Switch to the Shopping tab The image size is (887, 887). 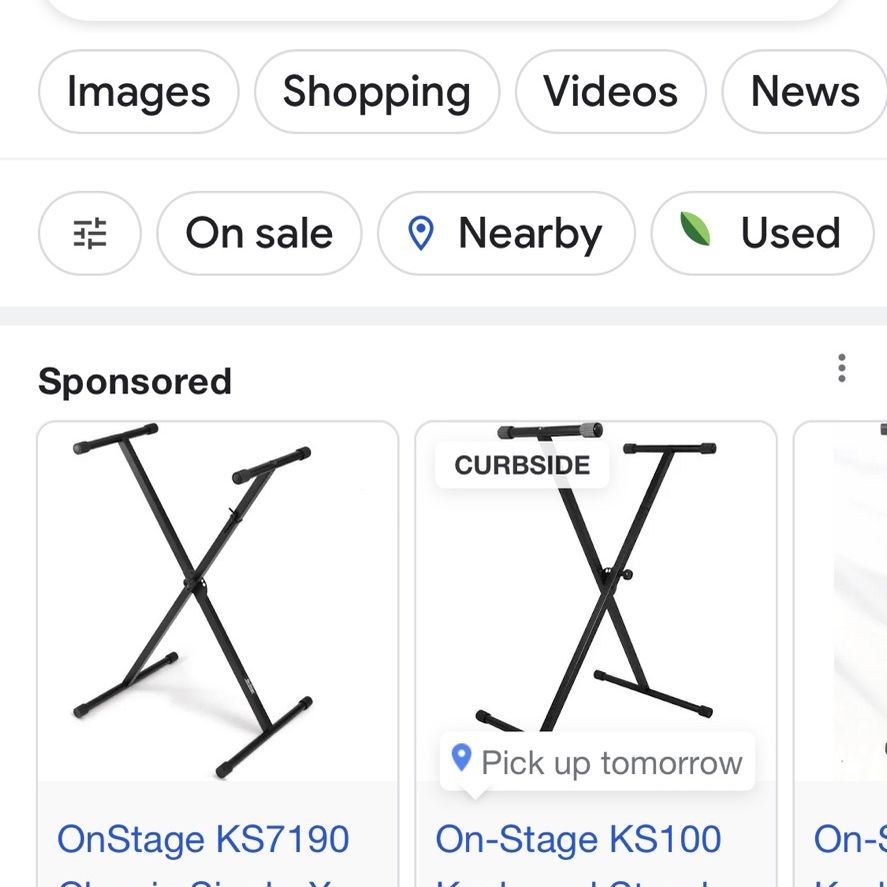377,92
